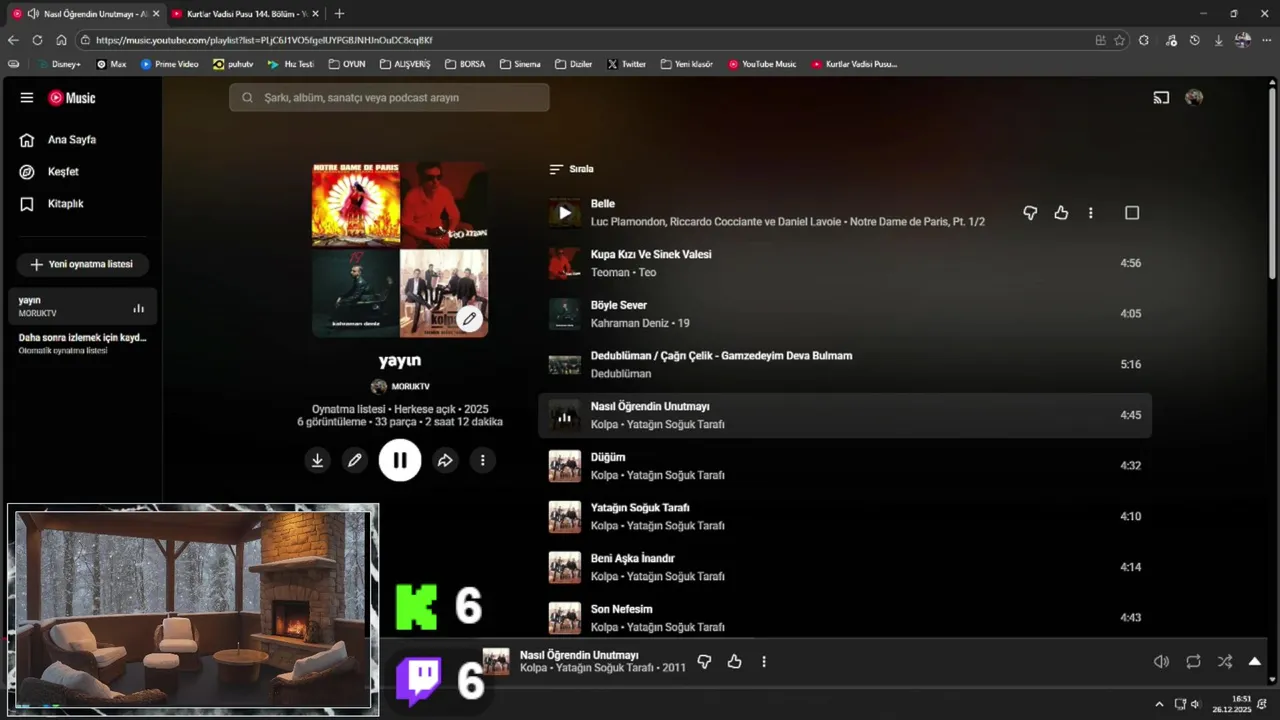Open the Kahraman Deniz artist link
Screen dimensions: 1280x720
(x=630, y=323)
